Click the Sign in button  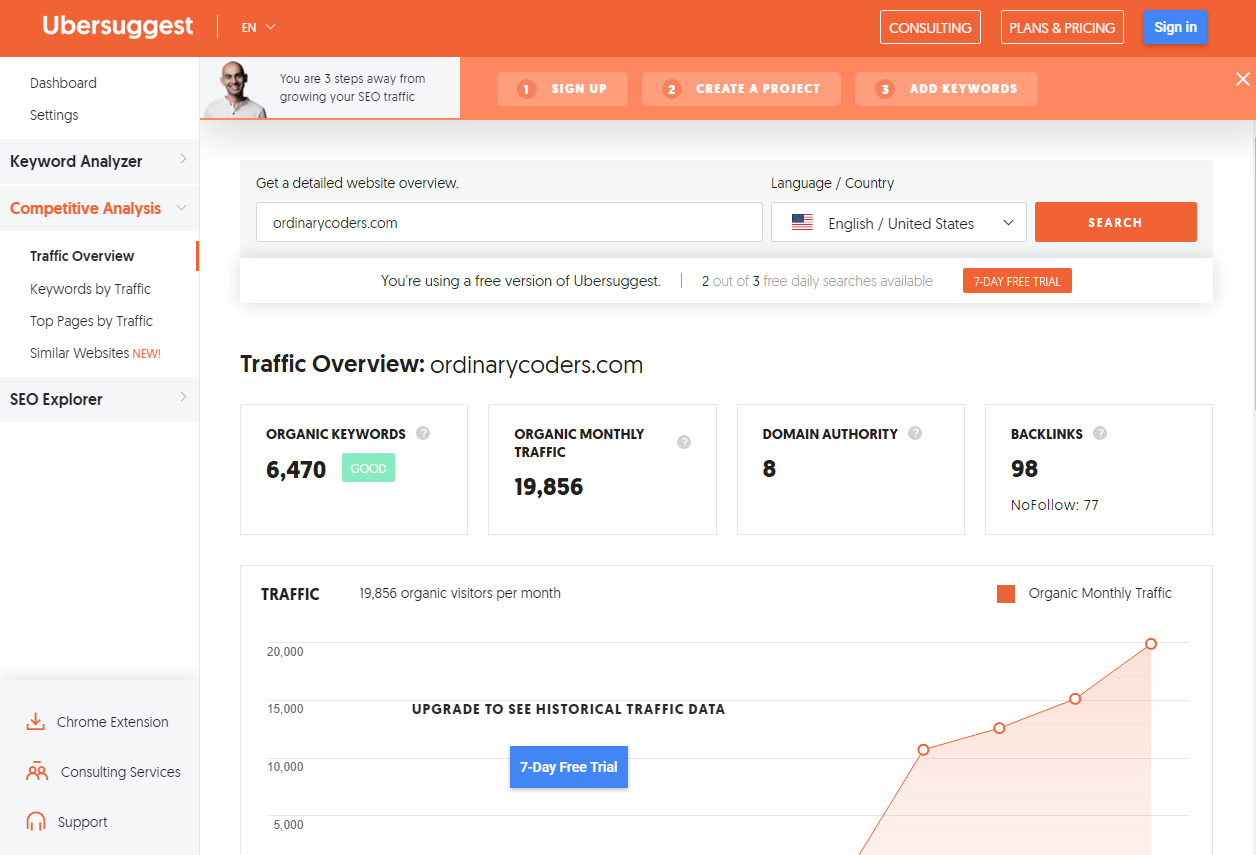tap(1175, 27)
